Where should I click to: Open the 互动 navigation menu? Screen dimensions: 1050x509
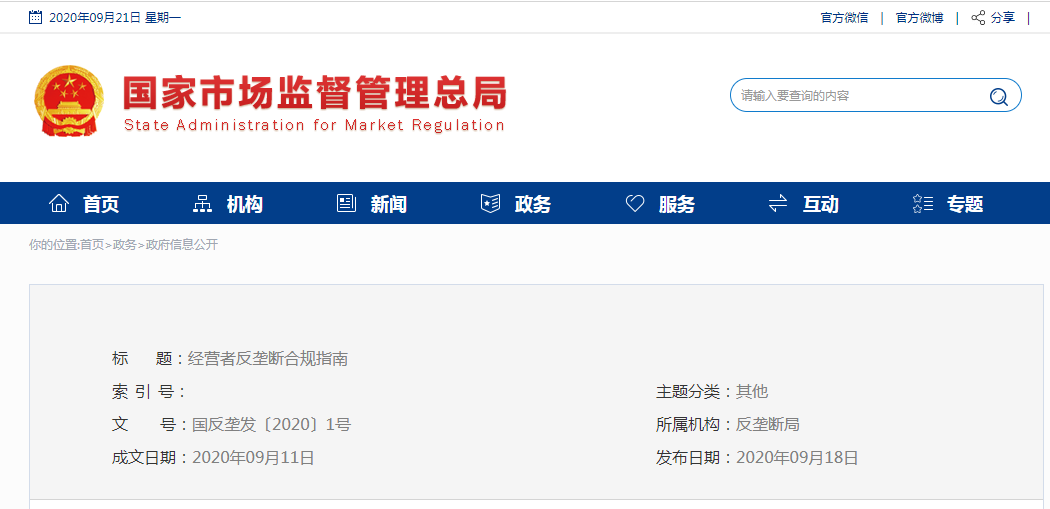click(821, 204)
